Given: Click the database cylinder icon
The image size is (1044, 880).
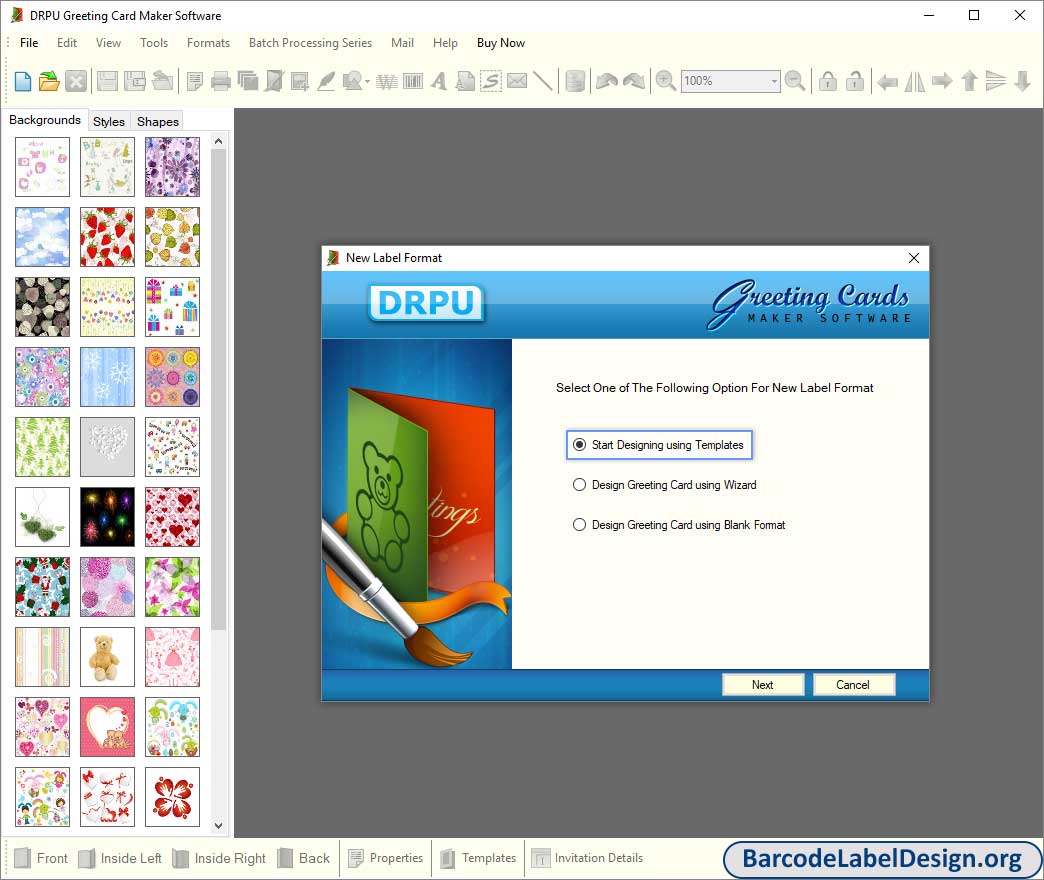Looking at the screenshot, I should tap(575, 81).
